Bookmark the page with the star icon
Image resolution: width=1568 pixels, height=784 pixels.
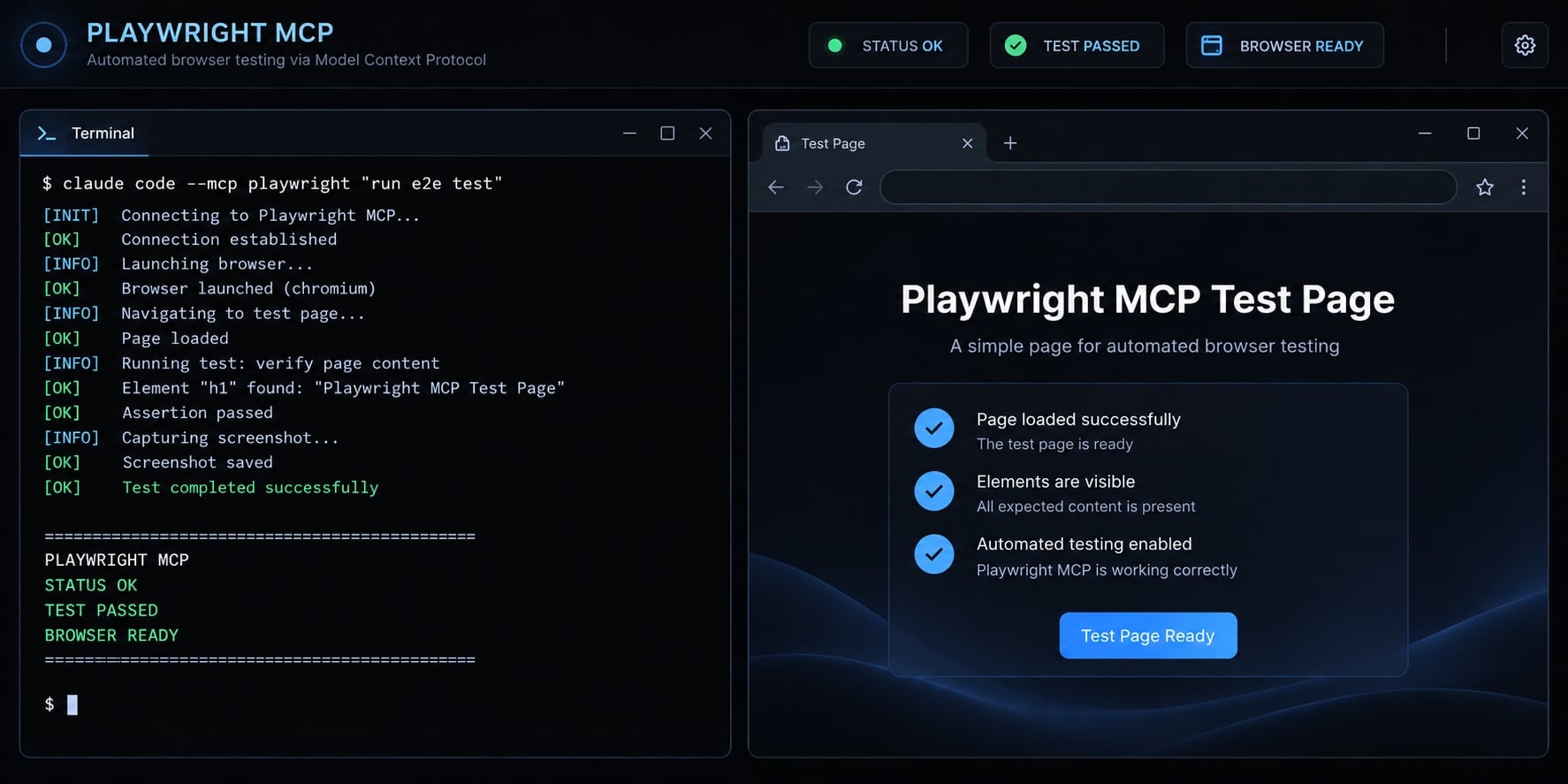[1485, 187]
